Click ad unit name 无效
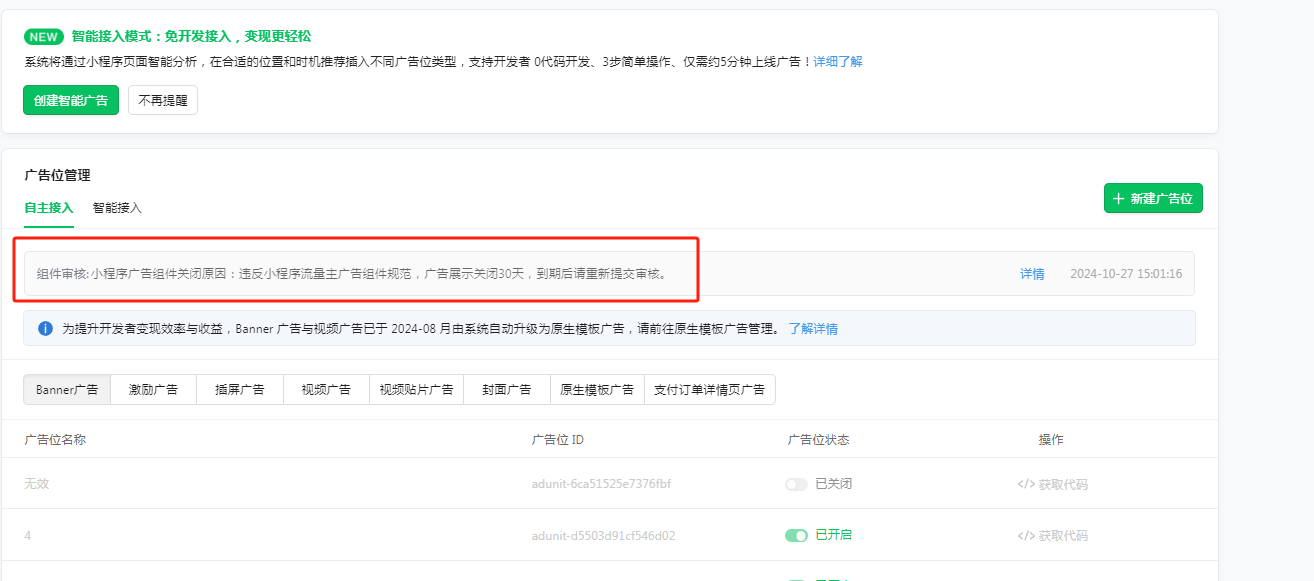The height and width of the screenshot is (581, 1314). [36, 484]
